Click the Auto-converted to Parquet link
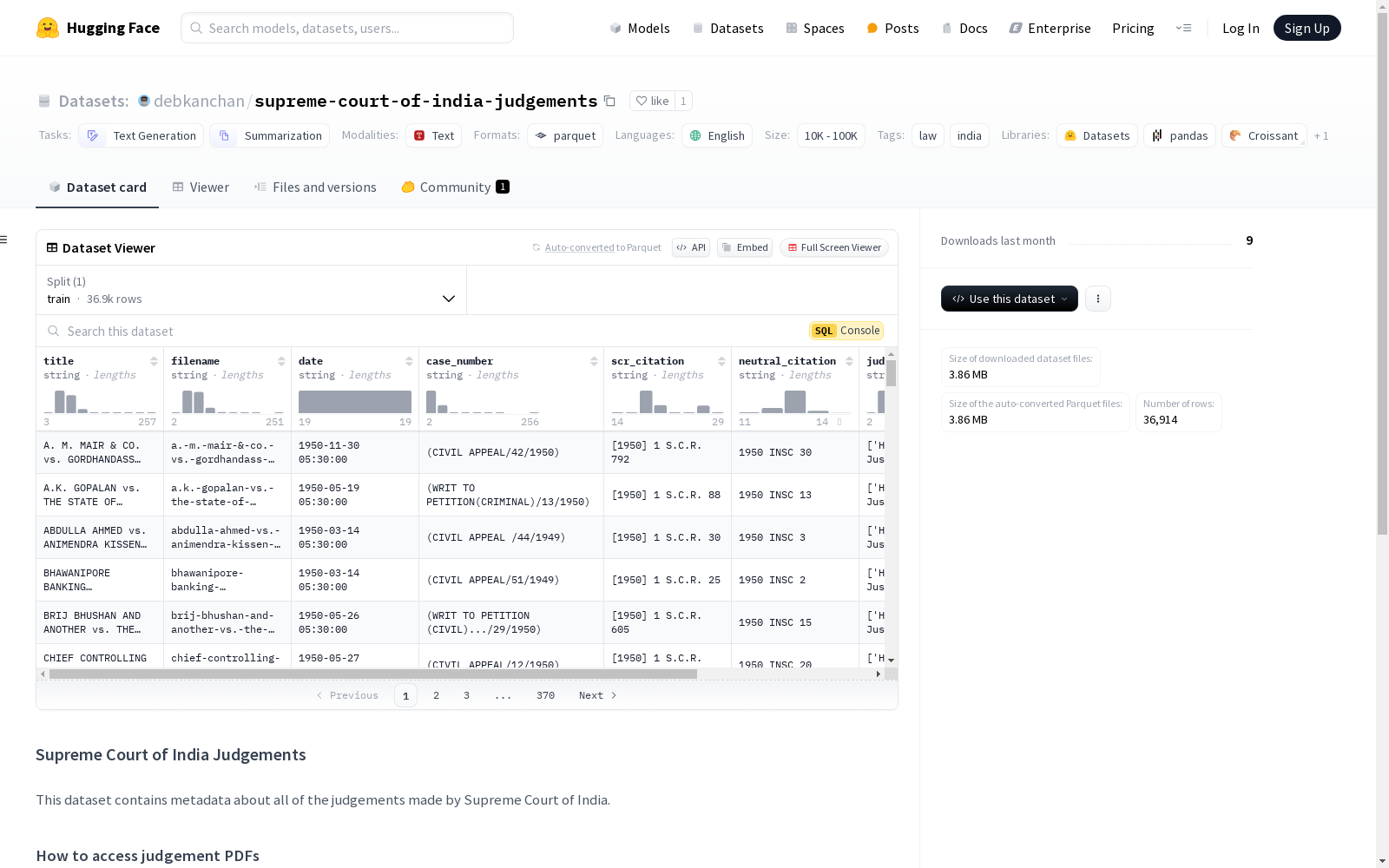Image resolution: width=1389 pixels, height=868 pixels. pyautogui.click(x=596, y=247)
